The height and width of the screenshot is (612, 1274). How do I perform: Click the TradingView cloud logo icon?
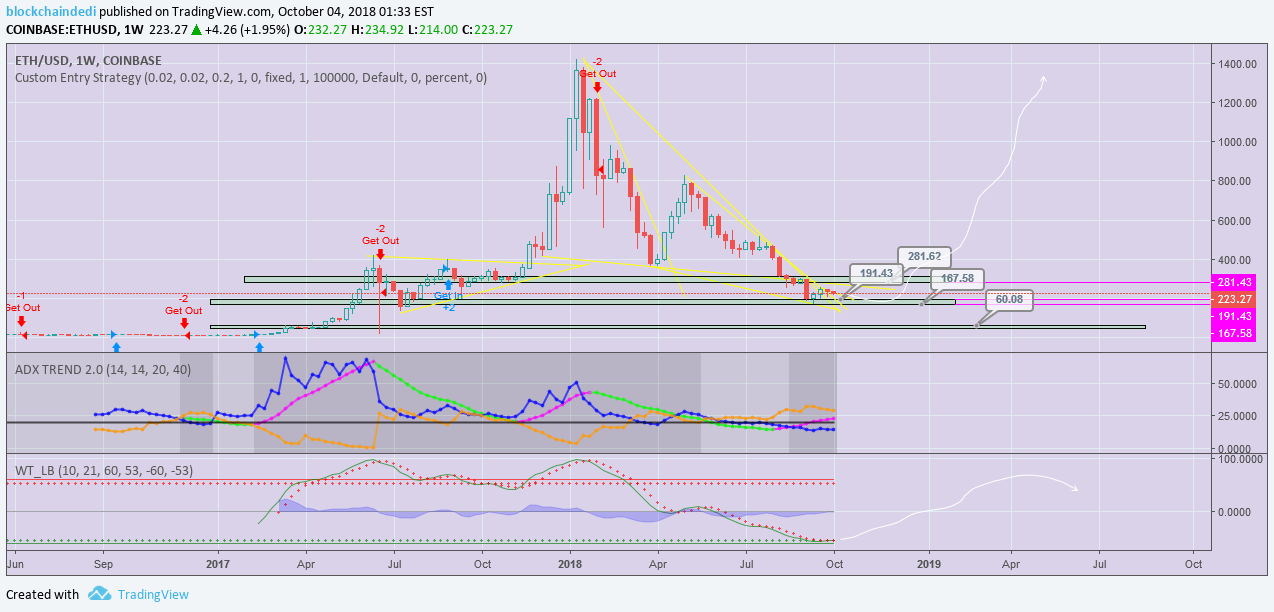tap(98, 594)
